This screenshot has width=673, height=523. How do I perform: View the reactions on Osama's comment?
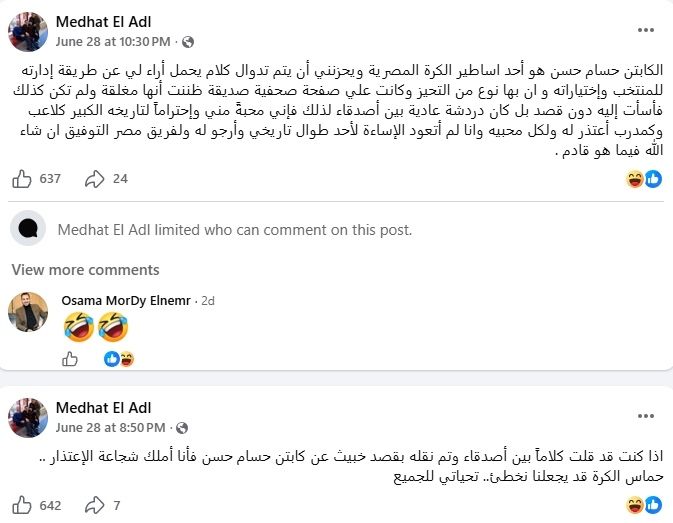[119, 359]
